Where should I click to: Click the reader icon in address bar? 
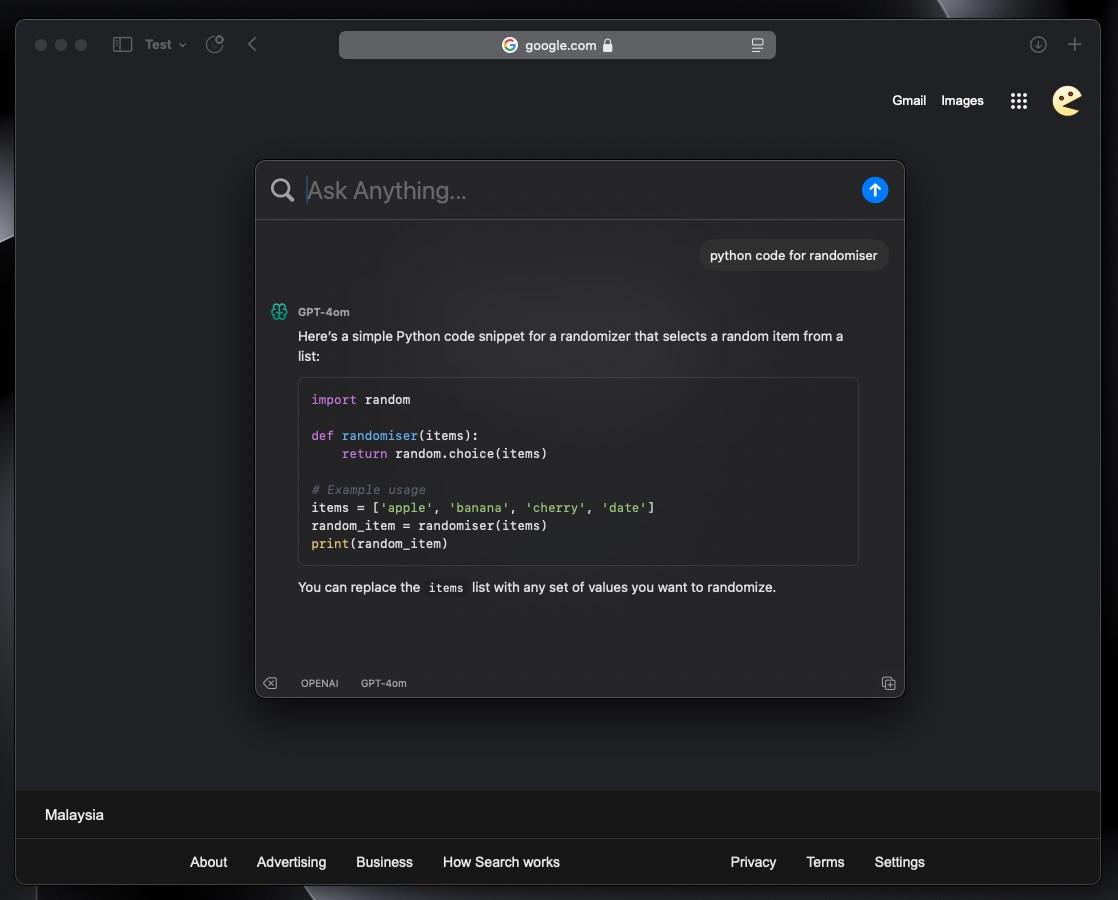click(757, 45)
